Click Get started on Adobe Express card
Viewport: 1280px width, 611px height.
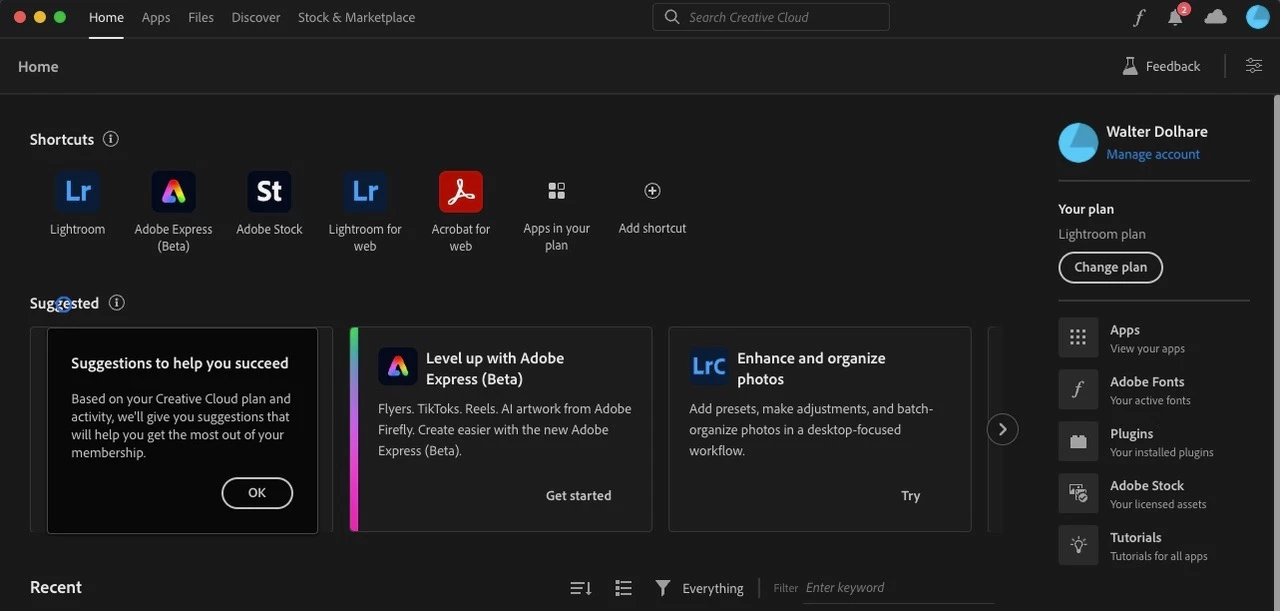click(x=578, y=495)
